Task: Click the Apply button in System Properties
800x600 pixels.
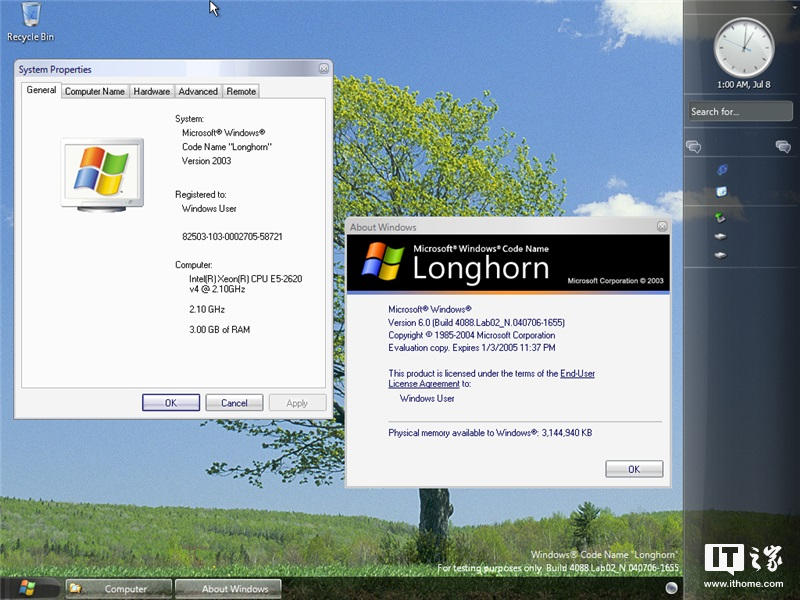Action: point(297,403)
